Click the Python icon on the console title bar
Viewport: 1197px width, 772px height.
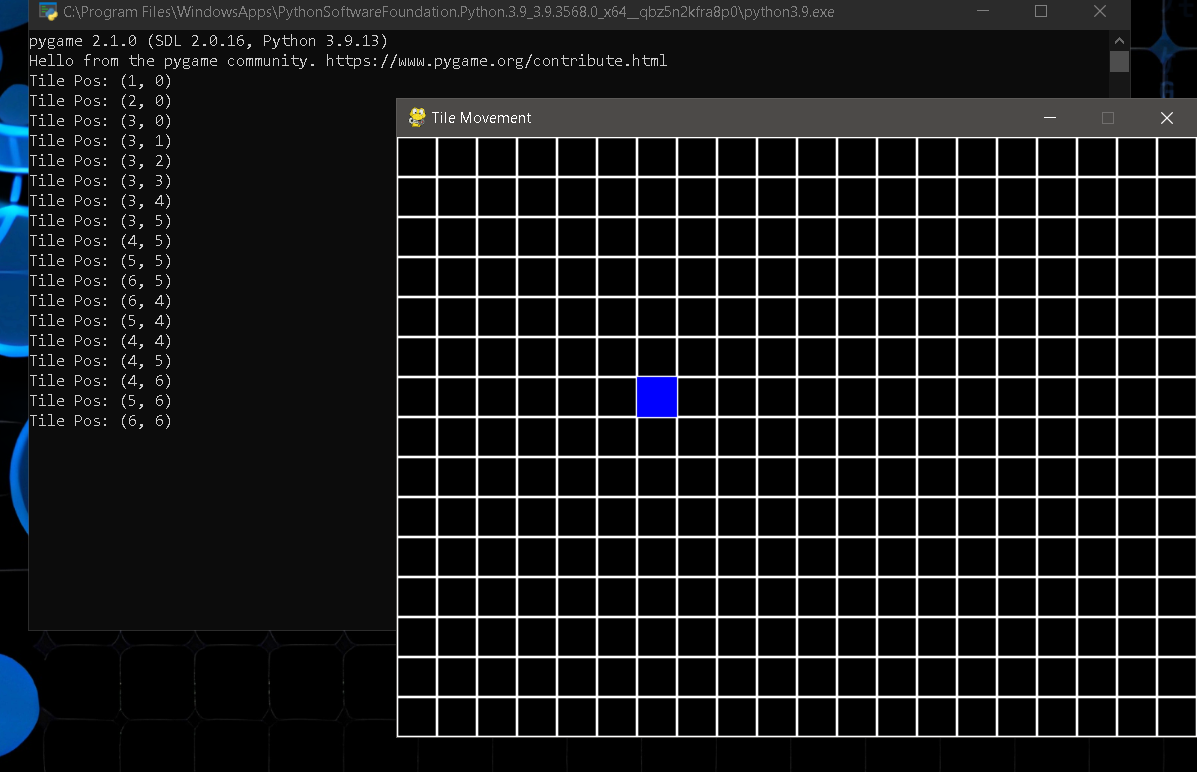pyautogui.click(x=49, y=12)
